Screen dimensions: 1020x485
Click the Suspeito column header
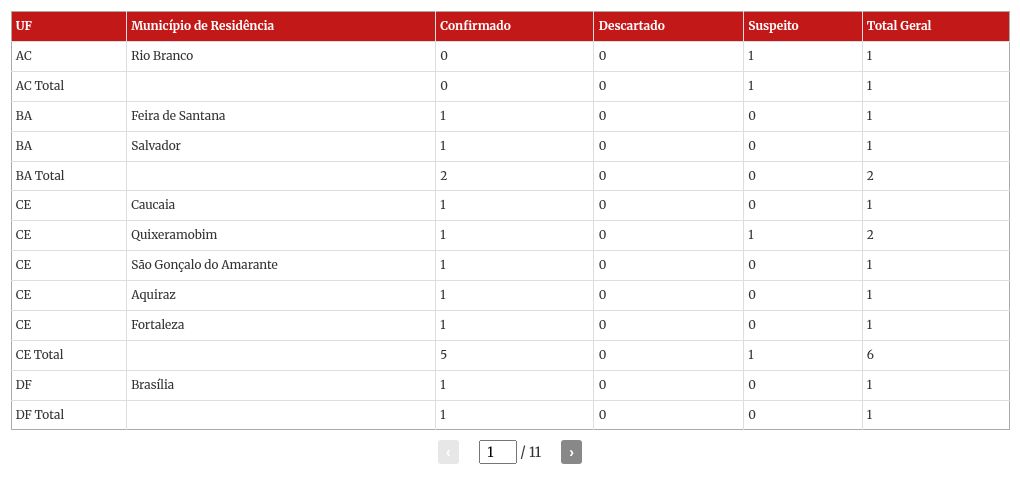coord(773,26)
